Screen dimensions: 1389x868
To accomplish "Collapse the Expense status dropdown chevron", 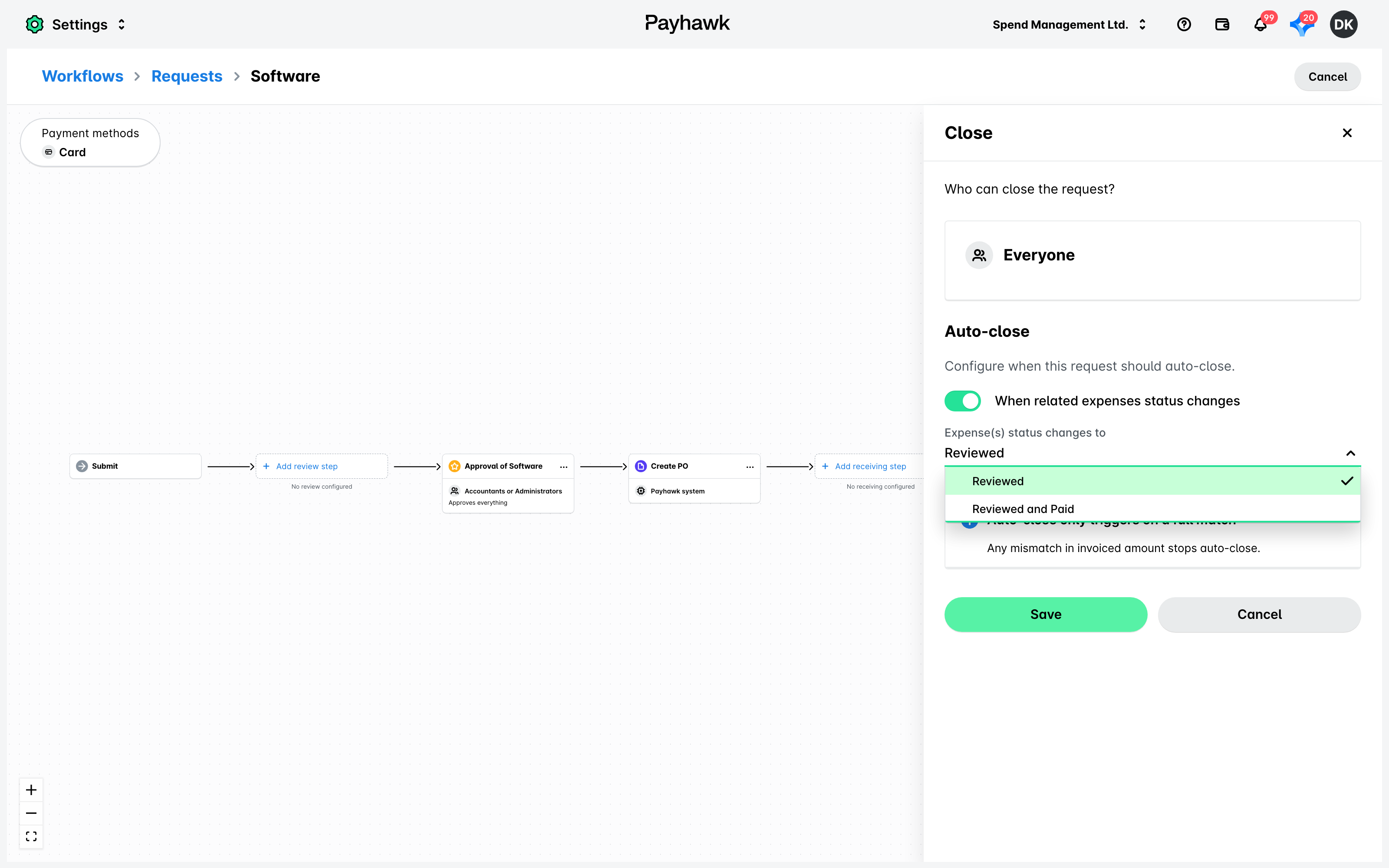I will click(1350, 453).
